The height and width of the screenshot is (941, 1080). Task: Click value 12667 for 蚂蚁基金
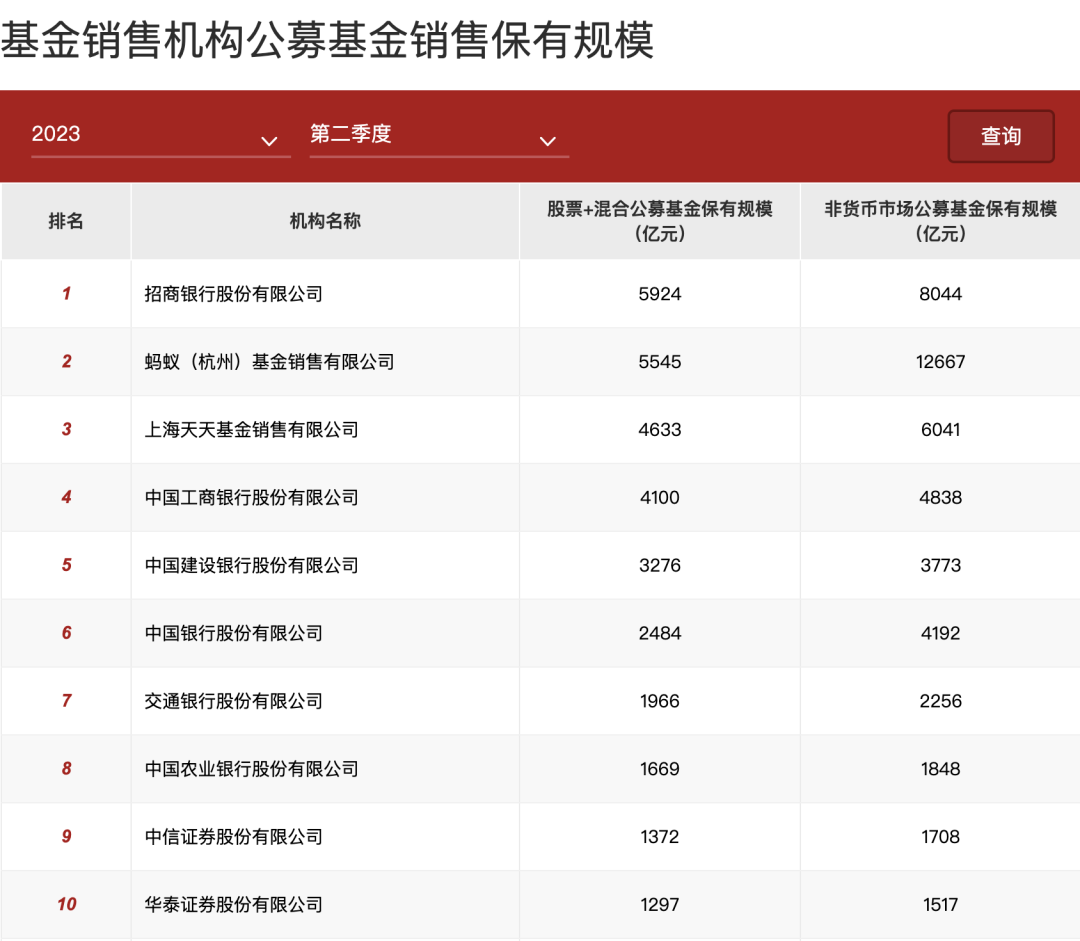click(940, 362)
